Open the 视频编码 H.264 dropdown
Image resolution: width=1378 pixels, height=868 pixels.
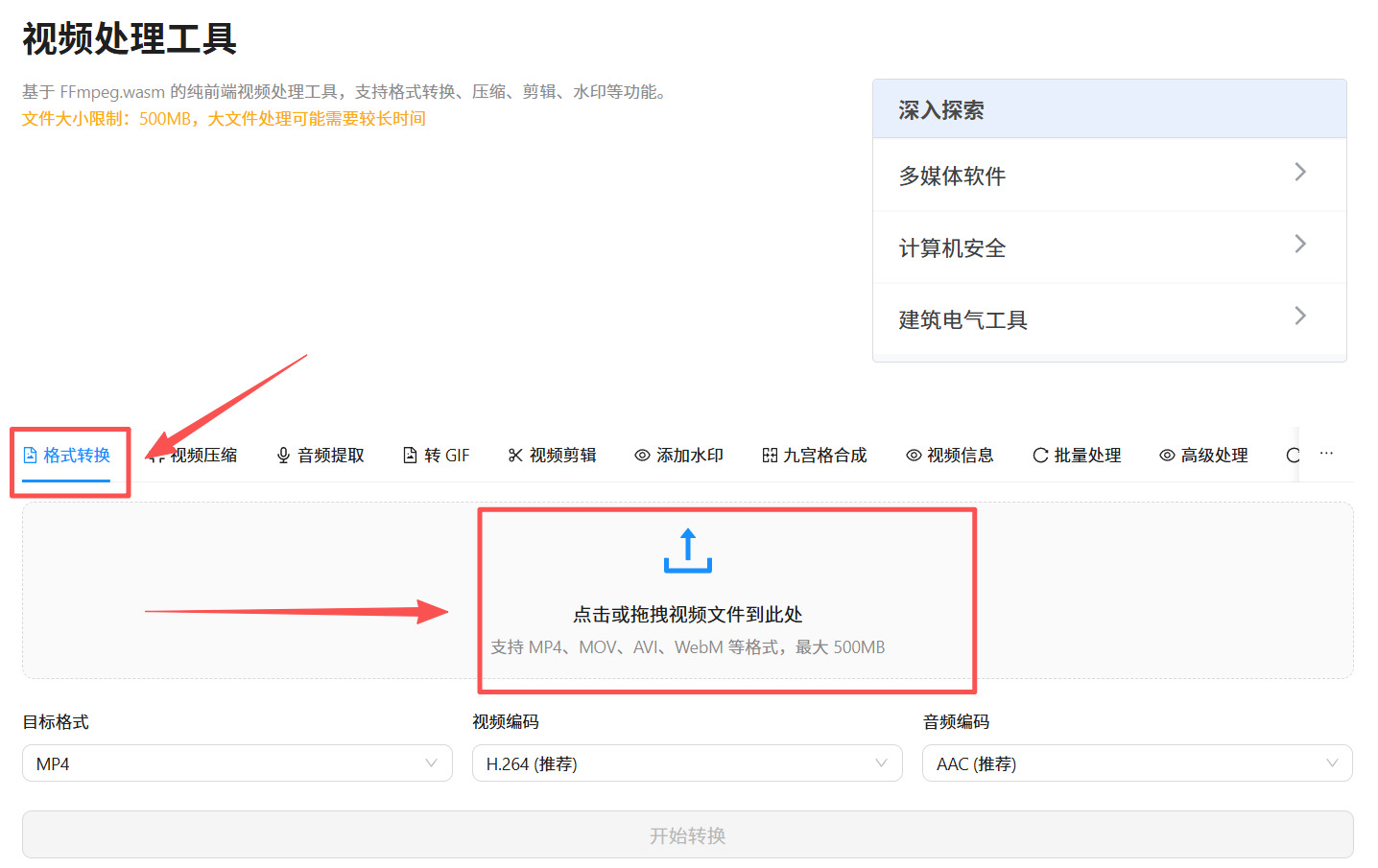click(x=687, y=763)
